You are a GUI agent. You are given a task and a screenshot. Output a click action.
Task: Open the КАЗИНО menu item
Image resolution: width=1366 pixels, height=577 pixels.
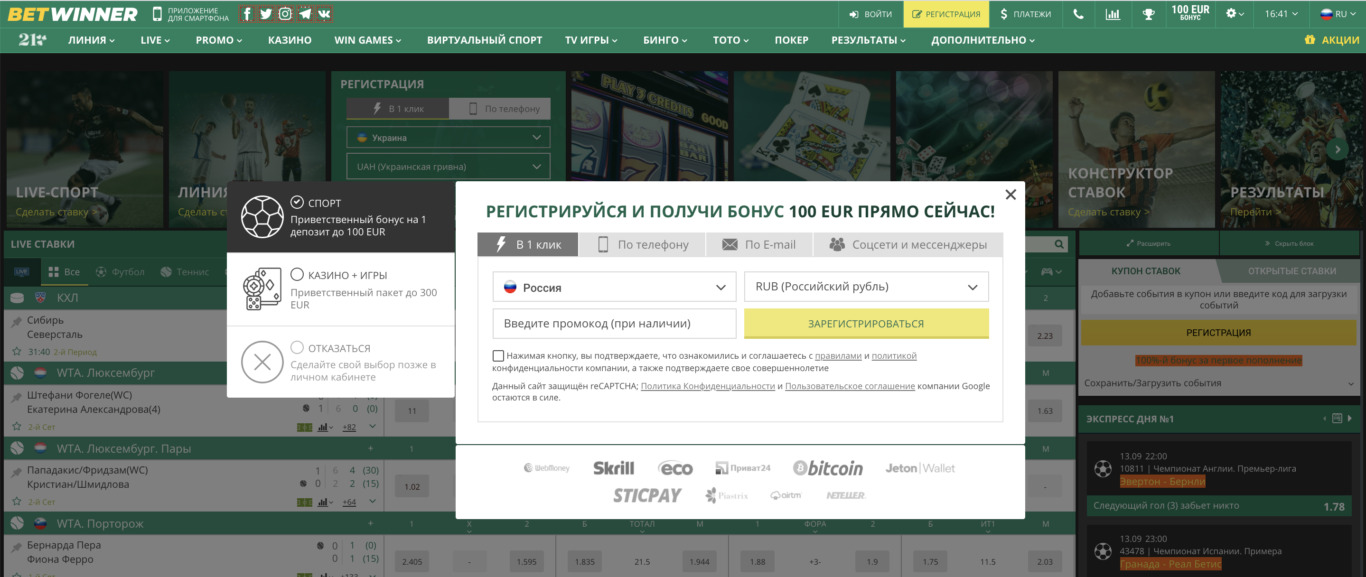tap(290, 40)
